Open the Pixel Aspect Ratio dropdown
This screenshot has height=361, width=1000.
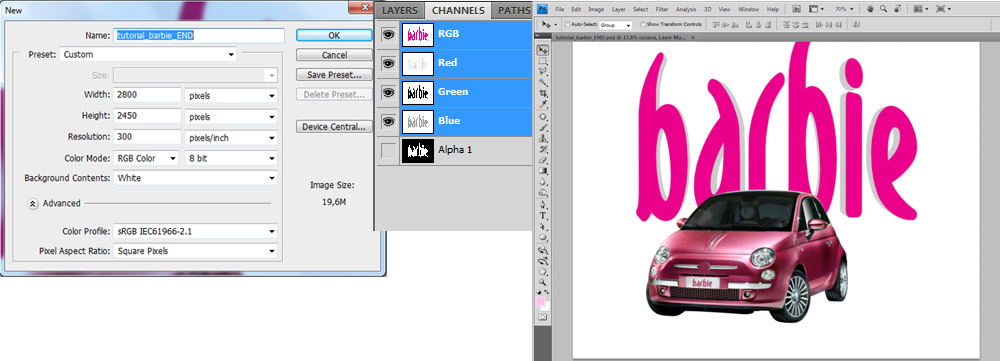(195, 251)
